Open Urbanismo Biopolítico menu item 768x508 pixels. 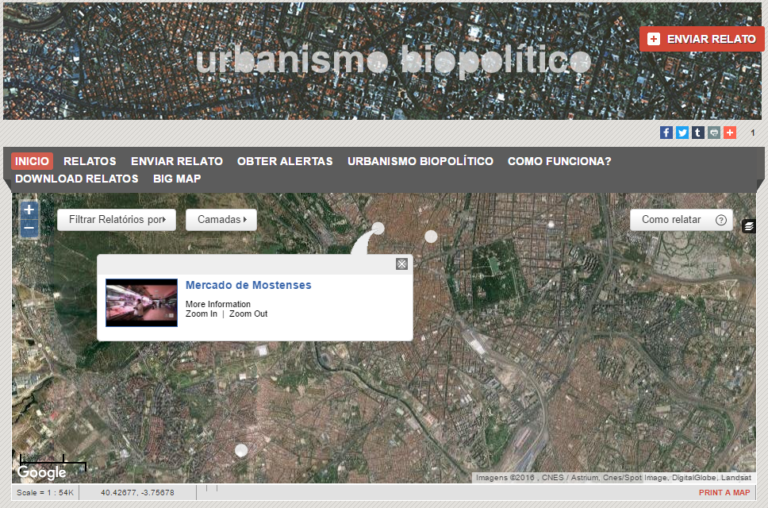pyautogui.click(x=420, y=161)
